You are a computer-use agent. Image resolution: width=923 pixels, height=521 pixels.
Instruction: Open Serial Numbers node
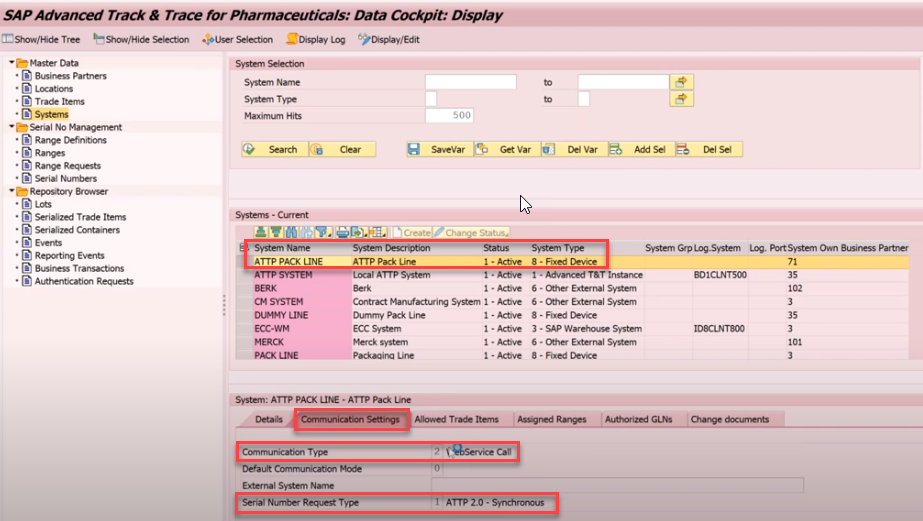point(65,178)
